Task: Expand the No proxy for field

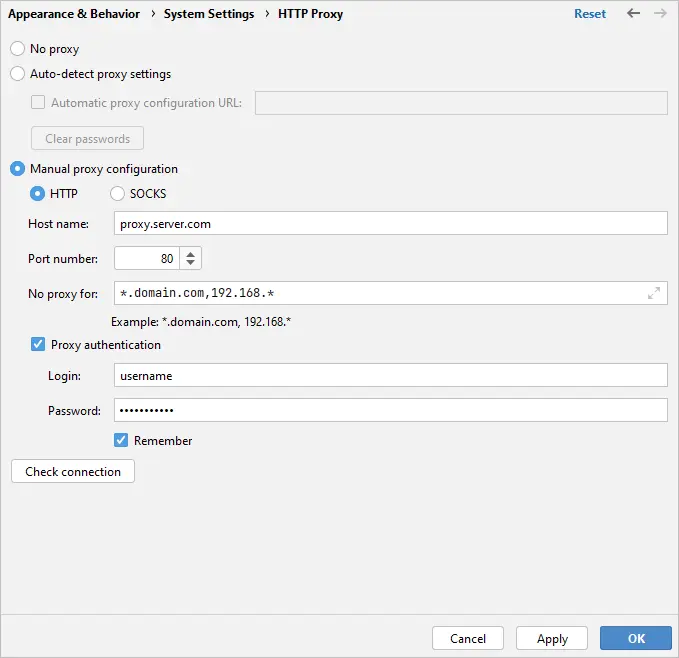Action: 654,293
